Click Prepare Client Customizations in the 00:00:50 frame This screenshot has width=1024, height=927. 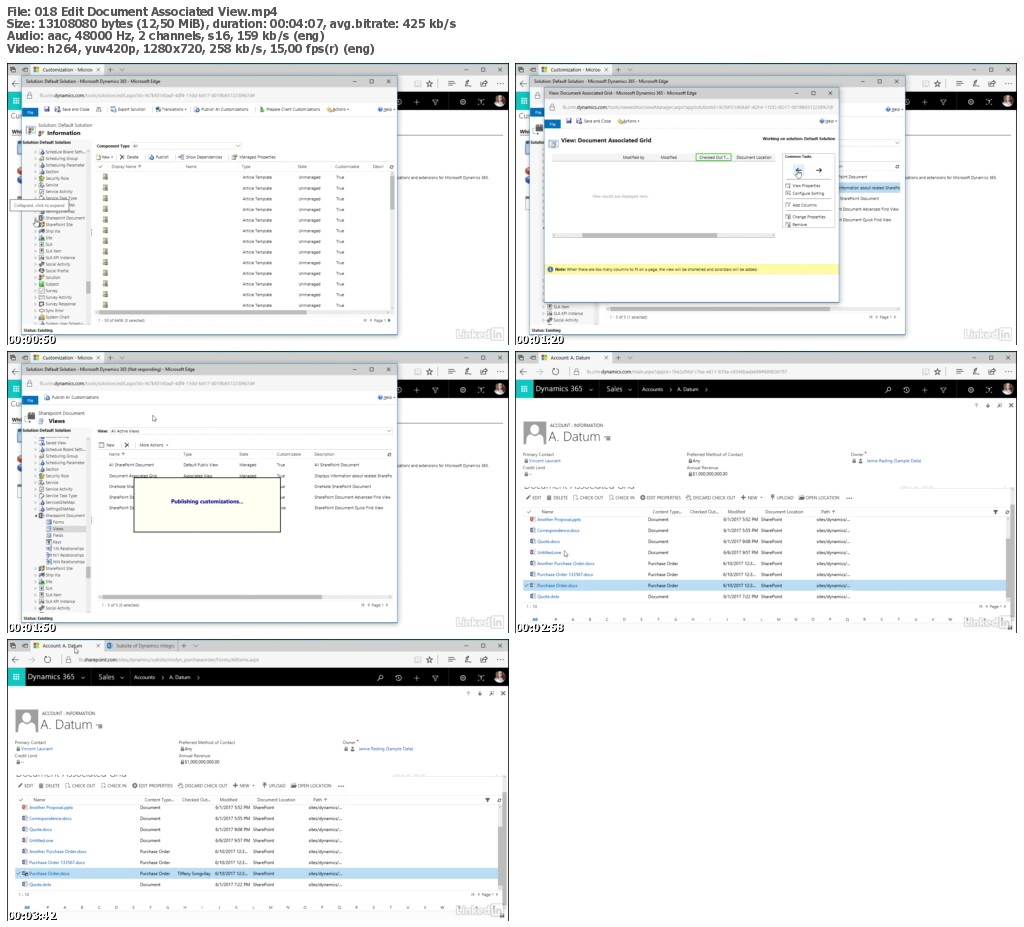pyautogui.click(x=290, y=109)
